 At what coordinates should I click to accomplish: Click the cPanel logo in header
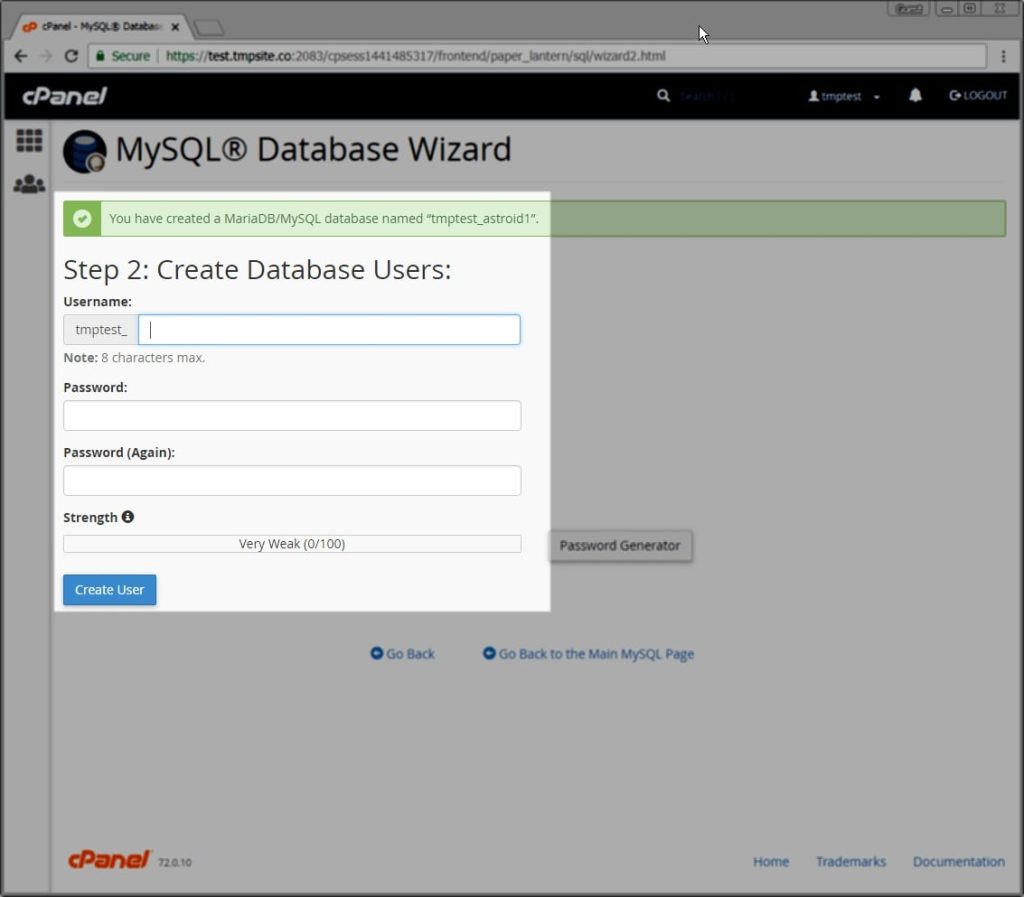point(65,96)
